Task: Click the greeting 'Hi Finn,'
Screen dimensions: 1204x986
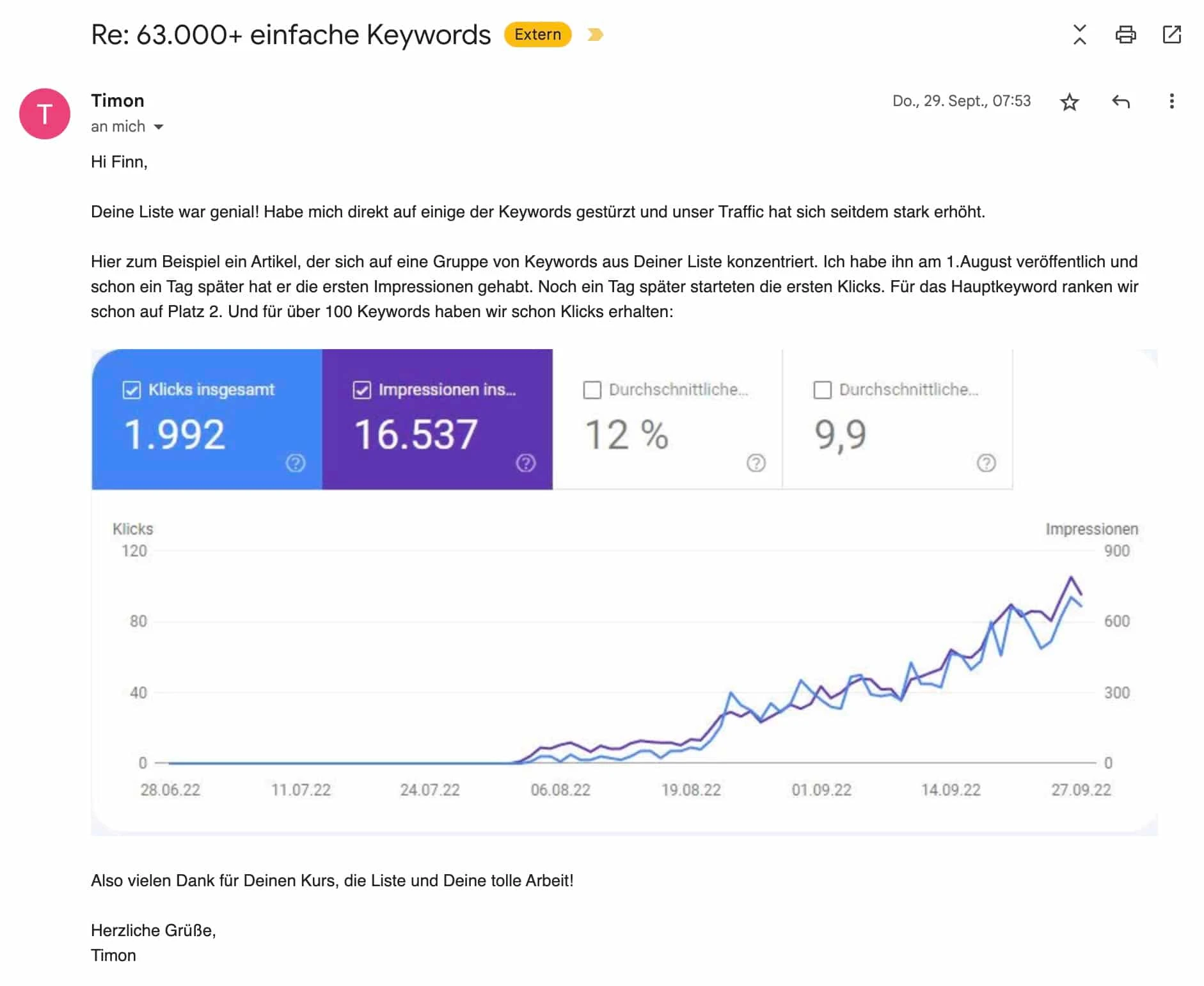Action: click(119, 162)
